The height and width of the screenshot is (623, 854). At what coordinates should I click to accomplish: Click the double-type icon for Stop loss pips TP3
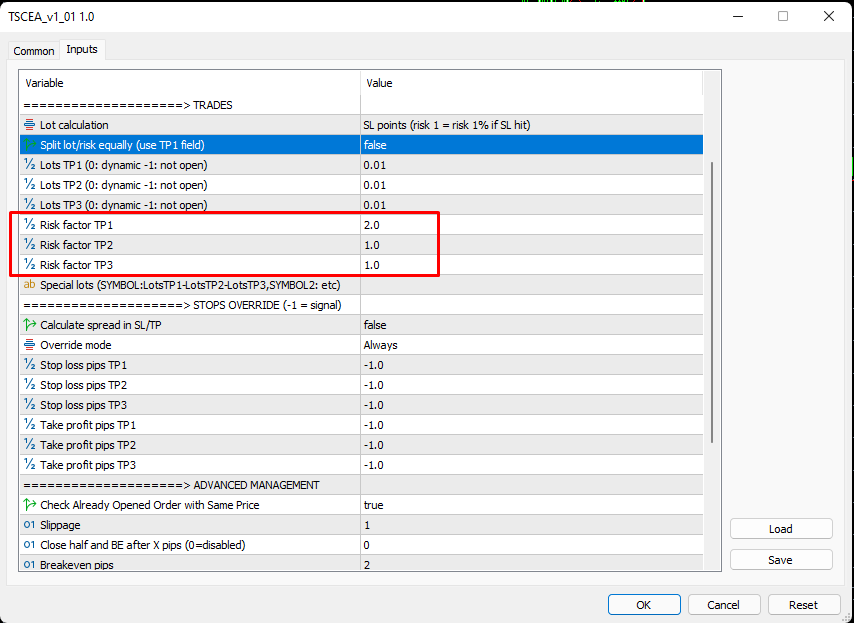[x=29, y=405]
